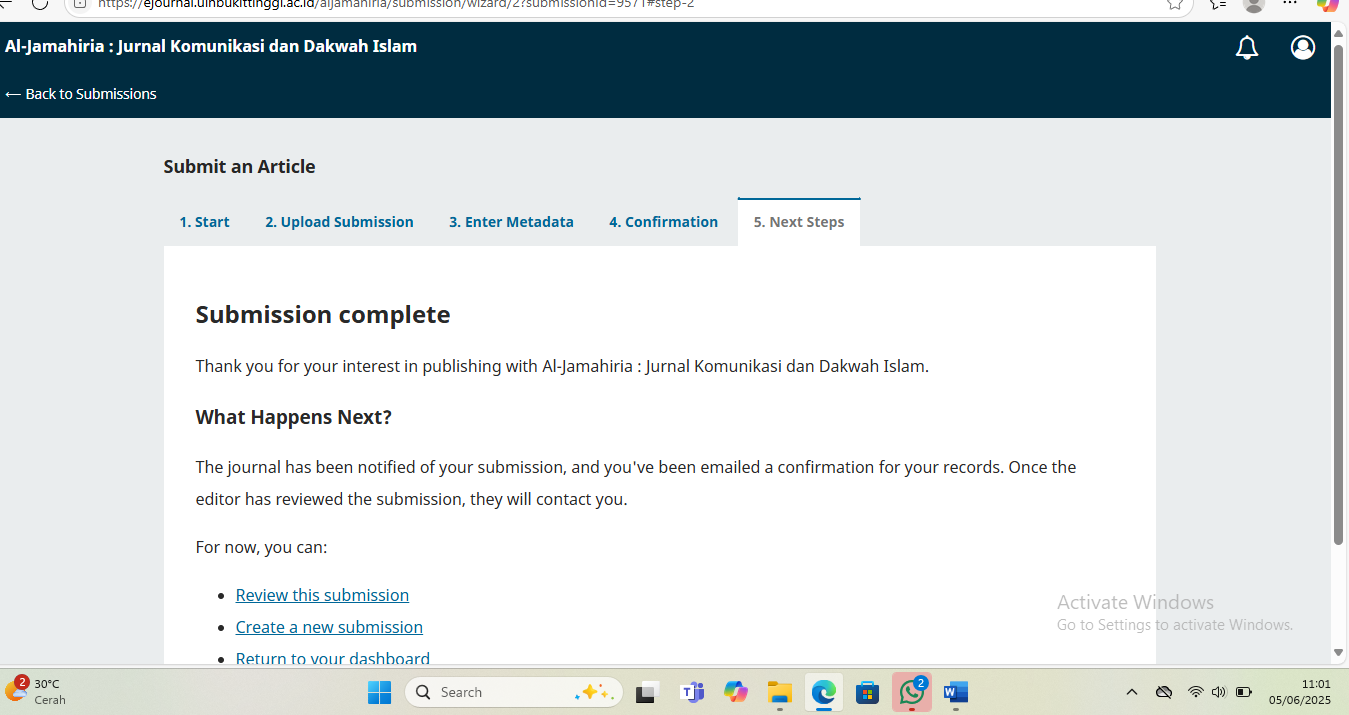1349x715 pixels.
Task: Open File Explorer from the taskbar
Action: tap(779, 692)
